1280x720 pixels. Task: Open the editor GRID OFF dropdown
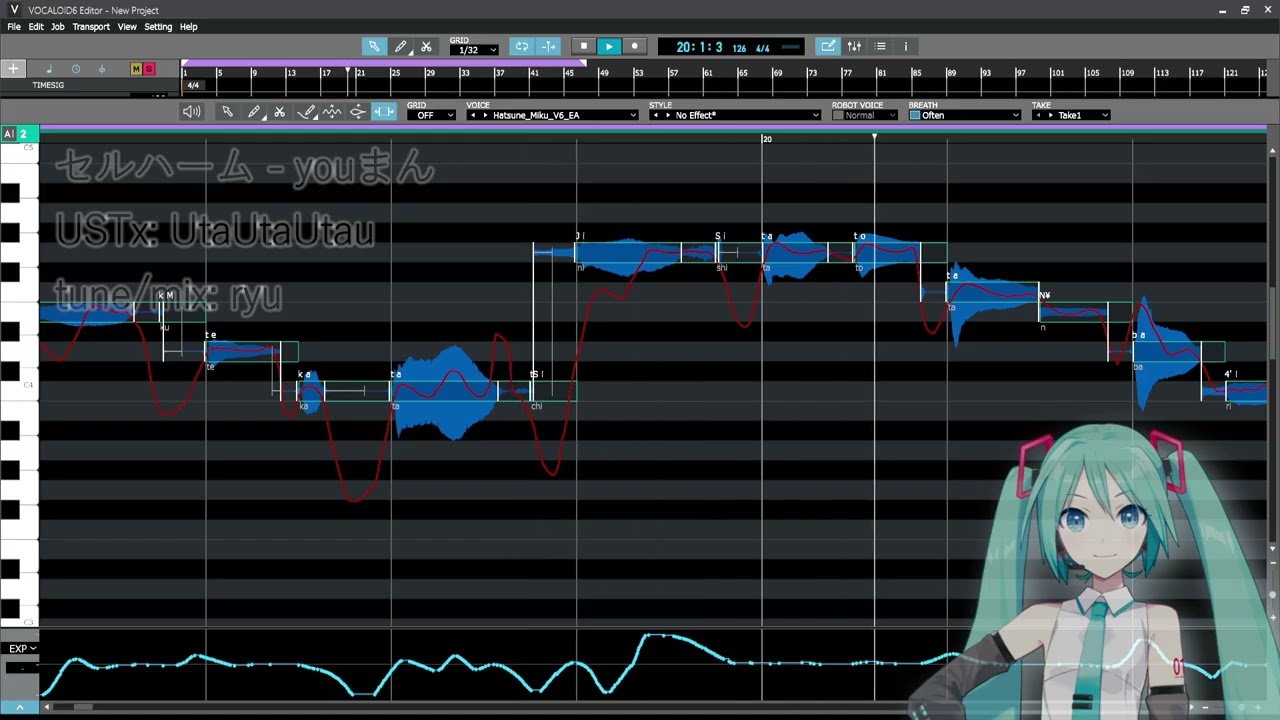(431, 115)
